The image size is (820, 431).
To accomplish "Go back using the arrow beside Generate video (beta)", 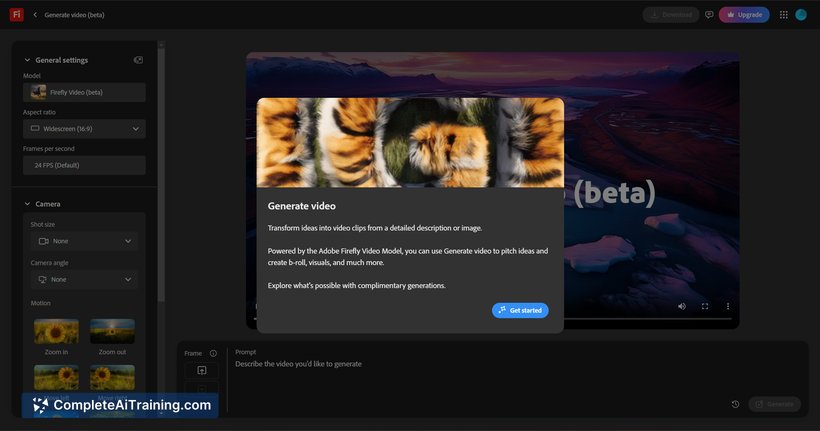I will (x=35, y=15).
